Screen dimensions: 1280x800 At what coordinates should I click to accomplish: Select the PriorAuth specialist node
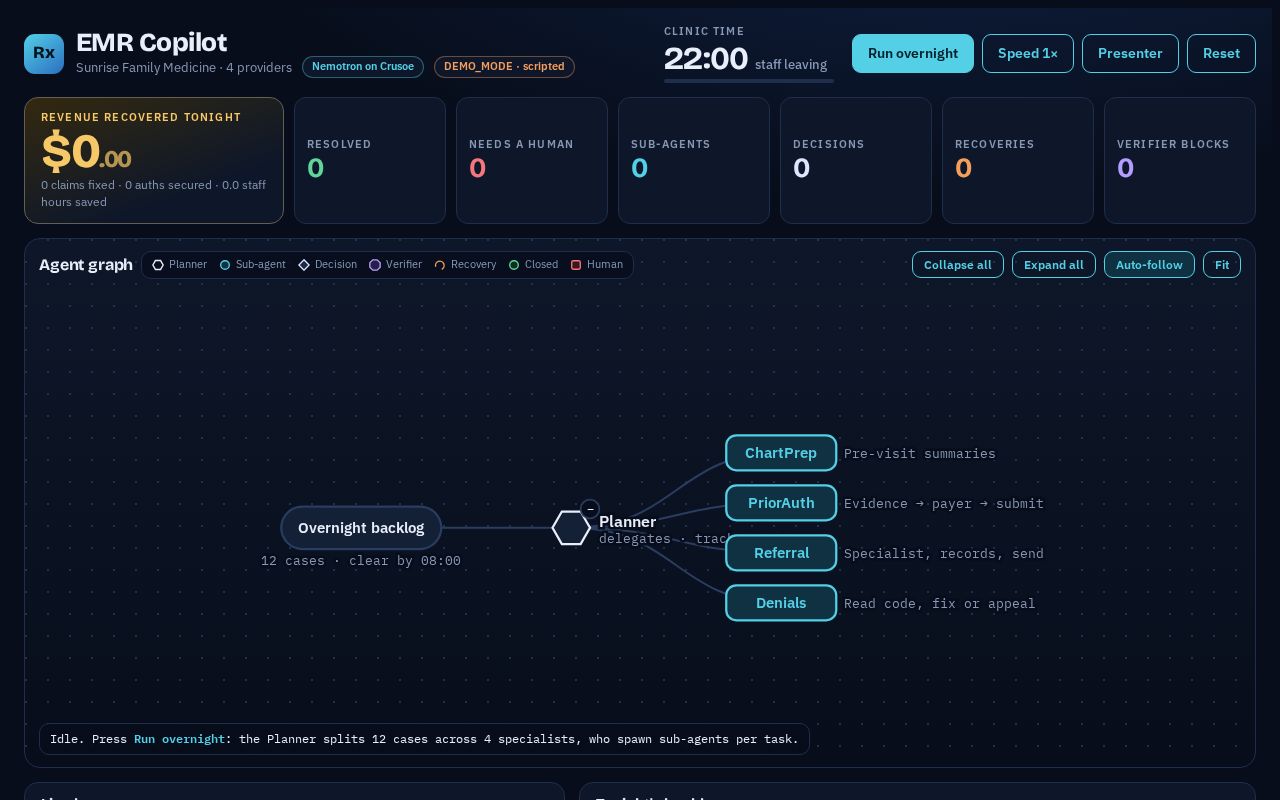781,503
